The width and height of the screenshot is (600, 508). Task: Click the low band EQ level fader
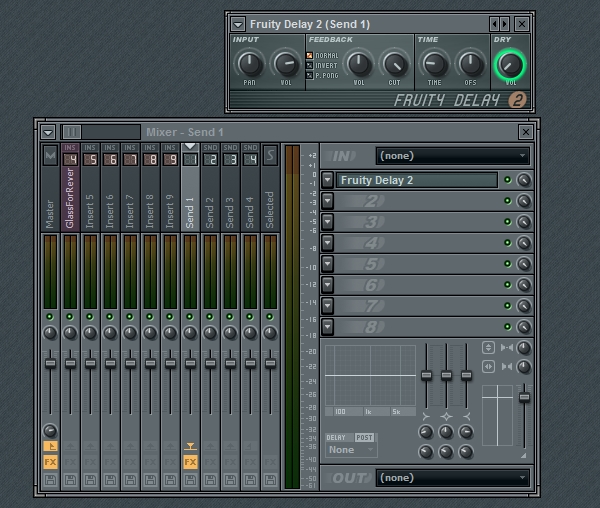coord(426,375)
